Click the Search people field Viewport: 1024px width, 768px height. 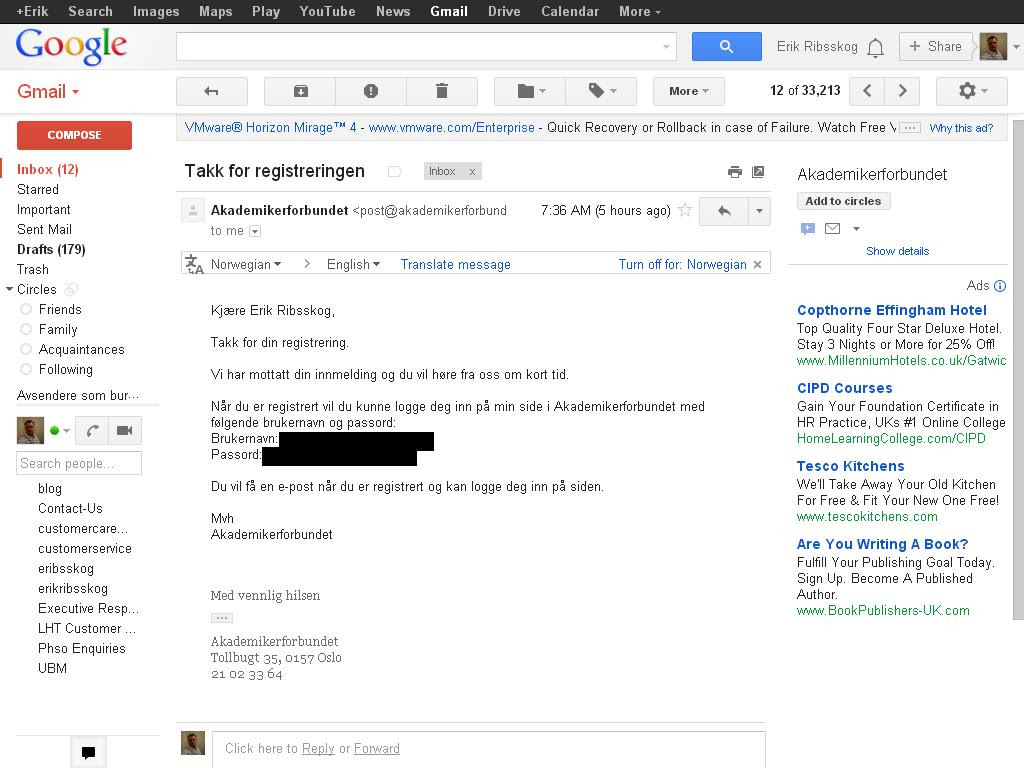tap(78, 463)
